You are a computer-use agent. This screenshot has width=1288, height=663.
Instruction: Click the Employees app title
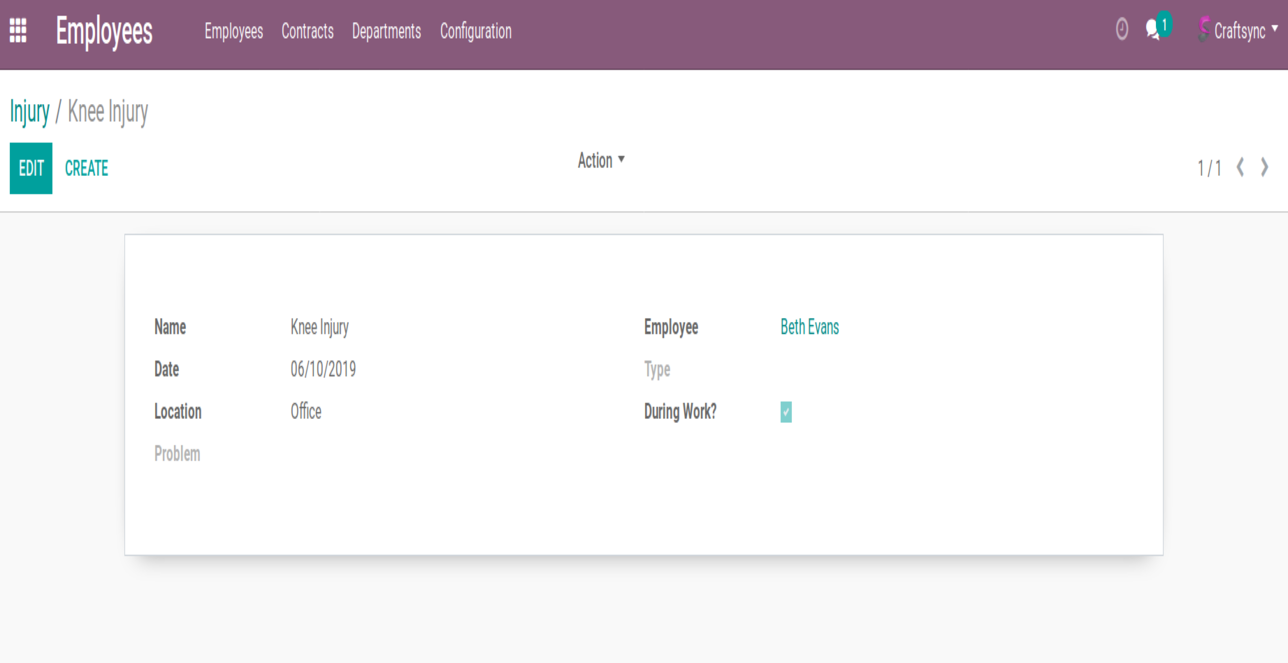104,31
